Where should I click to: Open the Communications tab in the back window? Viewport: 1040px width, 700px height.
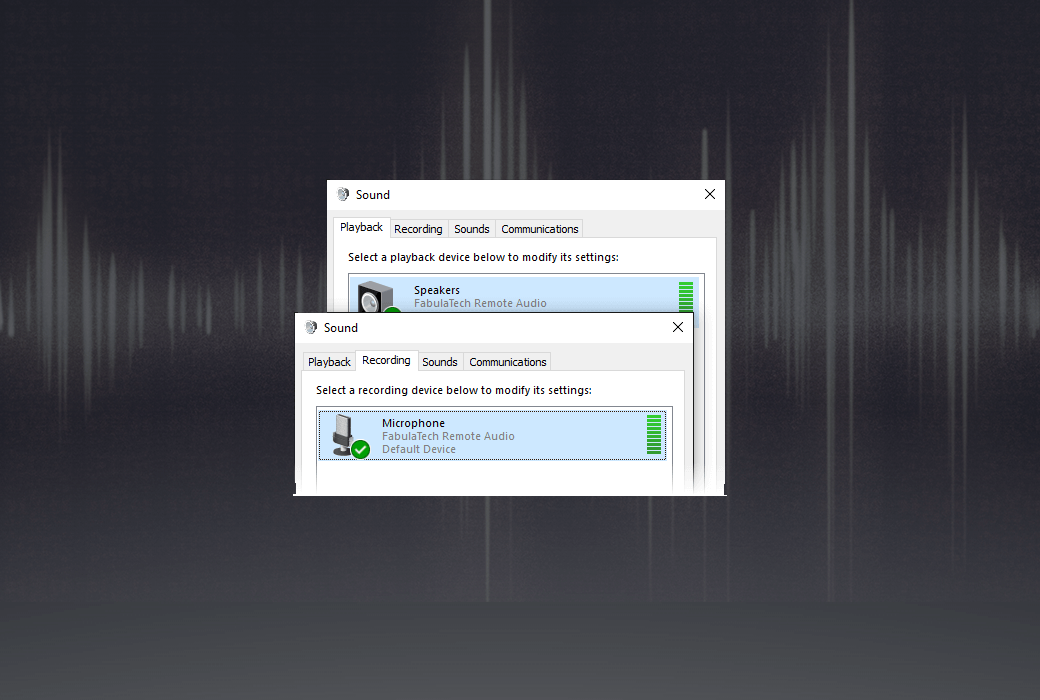pyautogui.click(x=539, y=228)
